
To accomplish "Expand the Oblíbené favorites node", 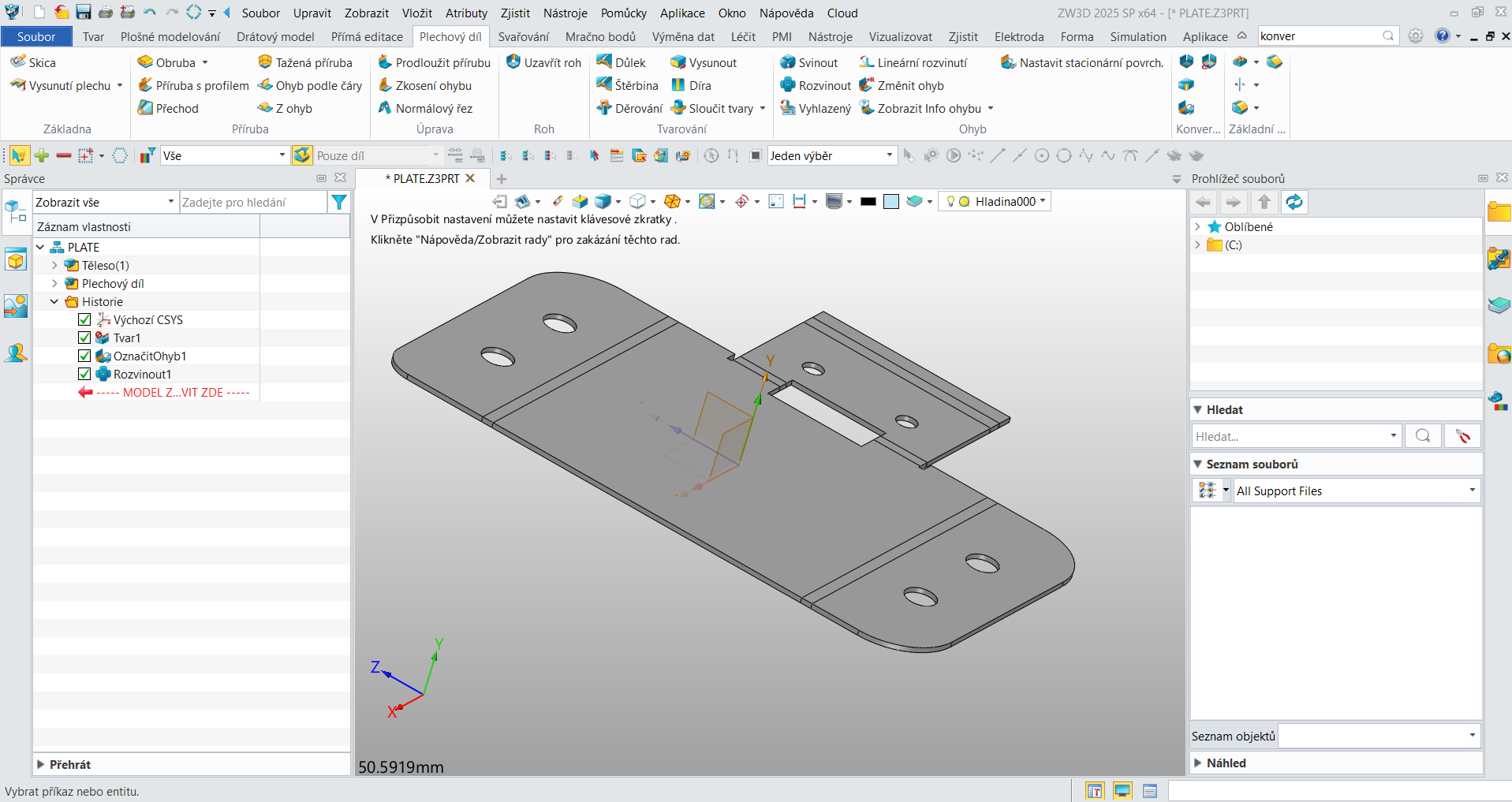I will (1198, 226).
